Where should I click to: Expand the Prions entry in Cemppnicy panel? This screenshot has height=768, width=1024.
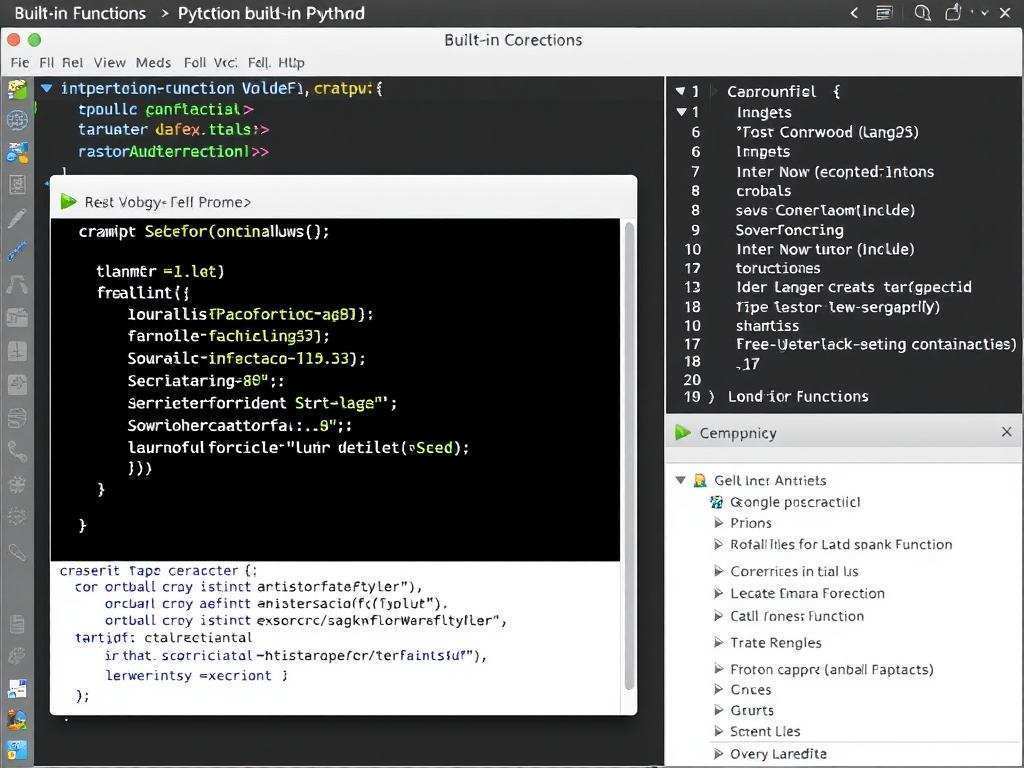[x=719, y=522]
